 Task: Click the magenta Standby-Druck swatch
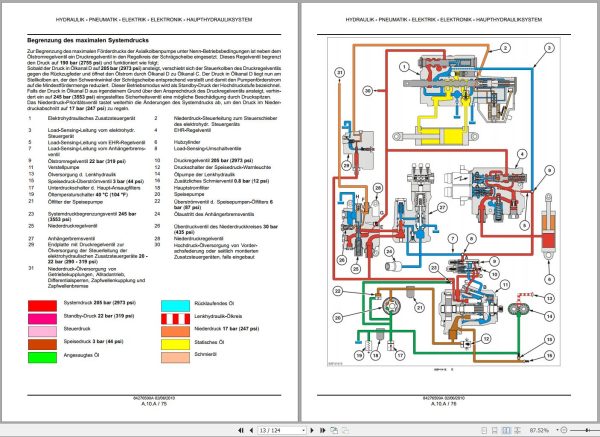tap(42, 318)
